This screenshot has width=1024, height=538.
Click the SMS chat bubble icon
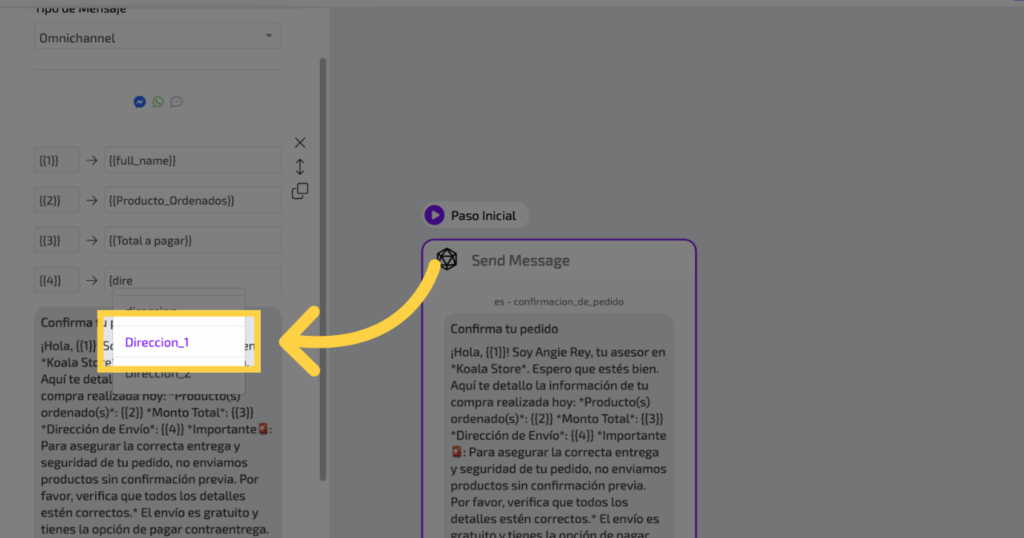pyautogui.click(x=176, y=102)
